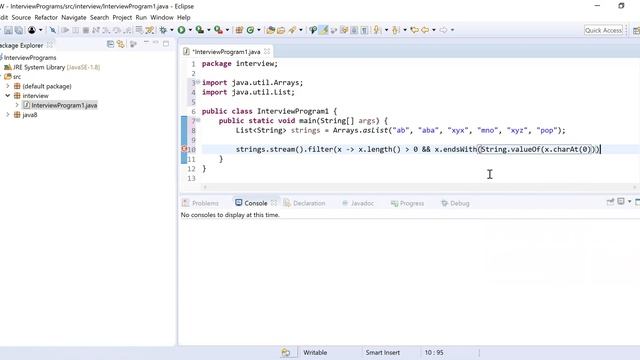Collapse All in Package Explorer

[x=110, y=44]
